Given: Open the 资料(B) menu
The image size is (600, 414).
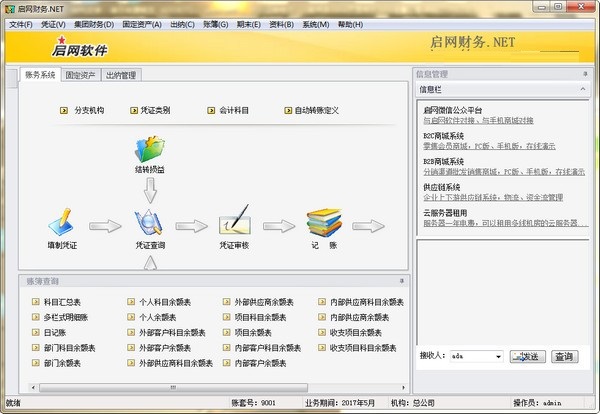Looking at the screenshot, I should click(281, 24).
